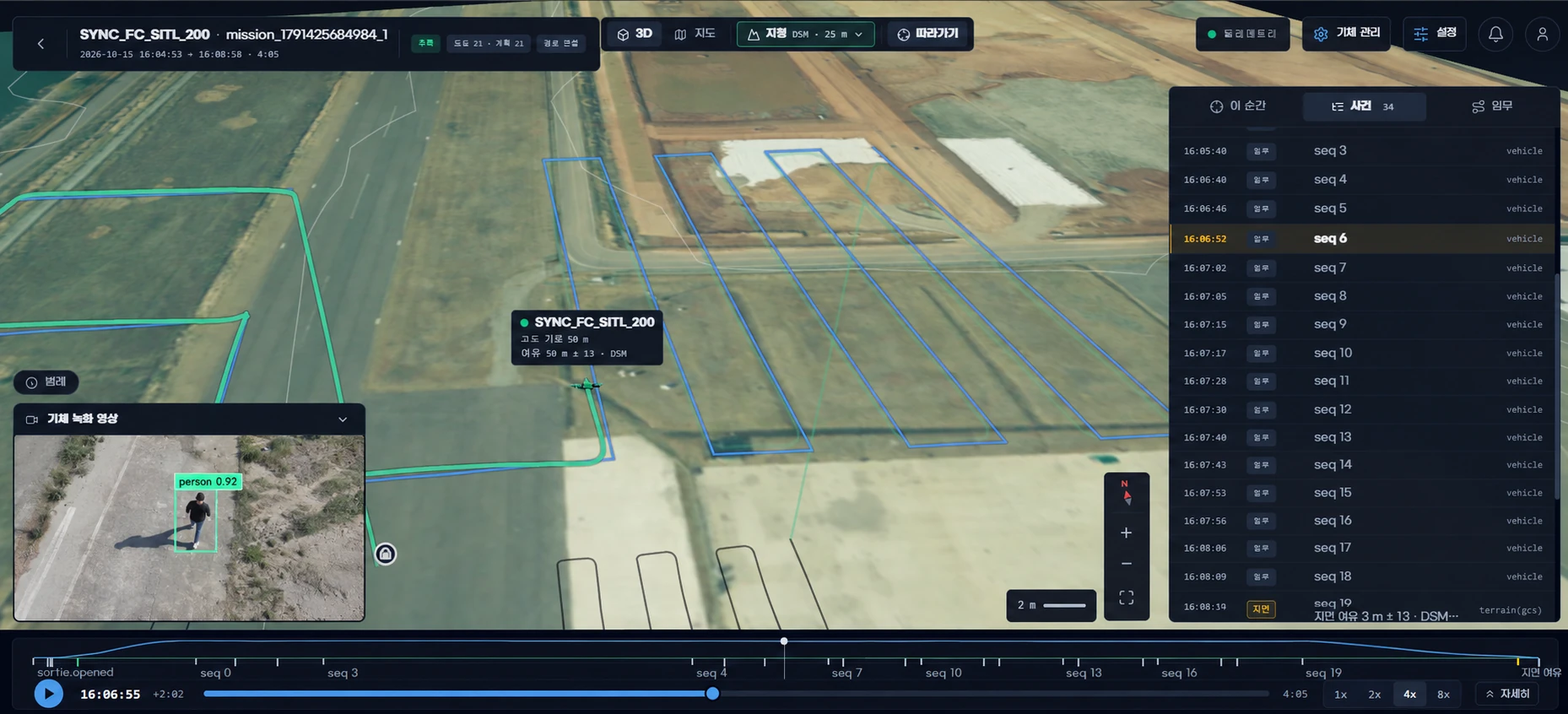The image size is (1568, 714).
Task: Jump to seq 13 timeline marker
Action: (x=1084, y=673)
